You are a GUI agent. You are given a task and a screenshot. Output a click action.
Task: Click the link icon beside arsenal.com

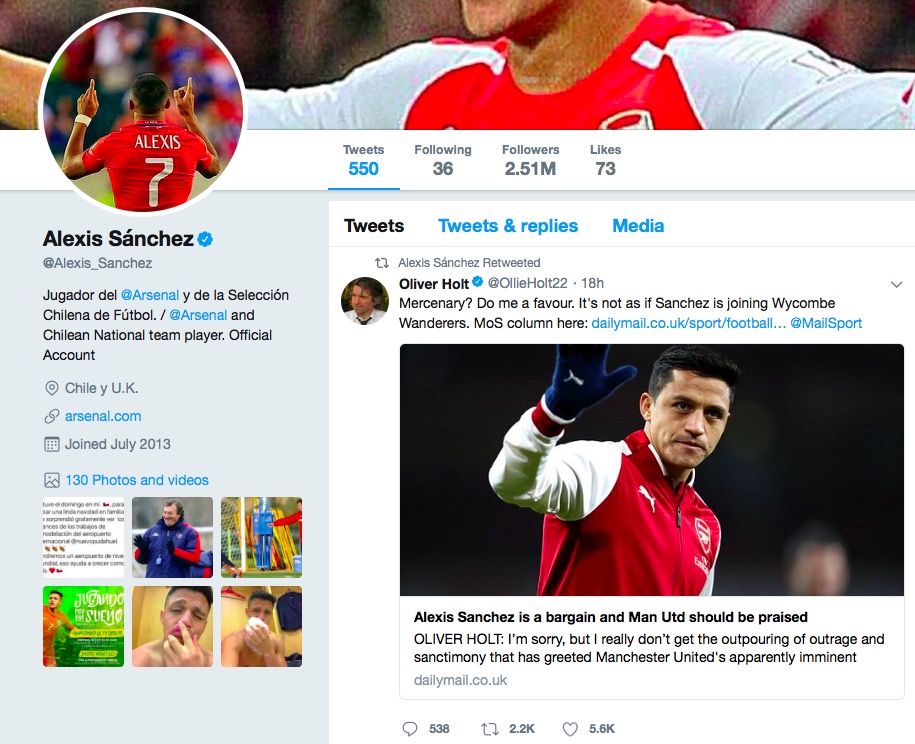[x=52, y=416]
